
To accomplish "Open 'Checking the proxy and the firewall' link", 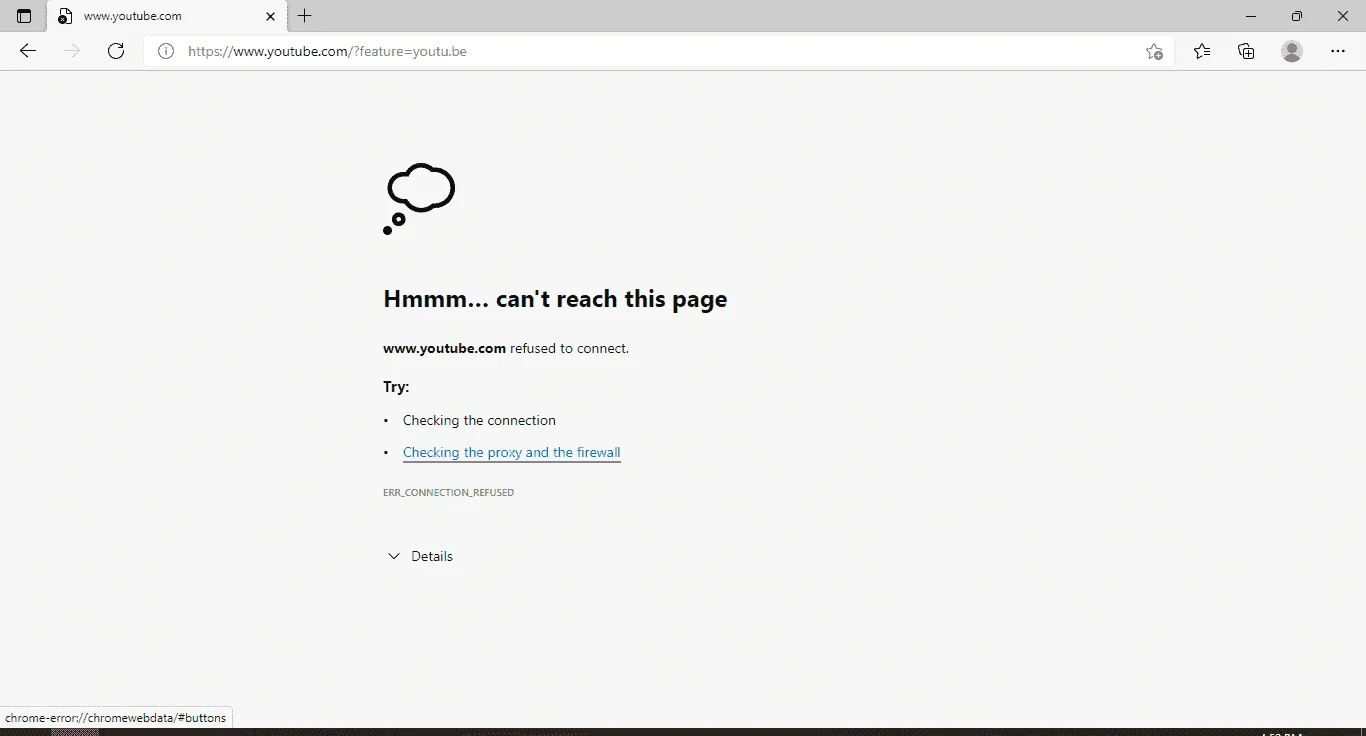I will (511, 453).
